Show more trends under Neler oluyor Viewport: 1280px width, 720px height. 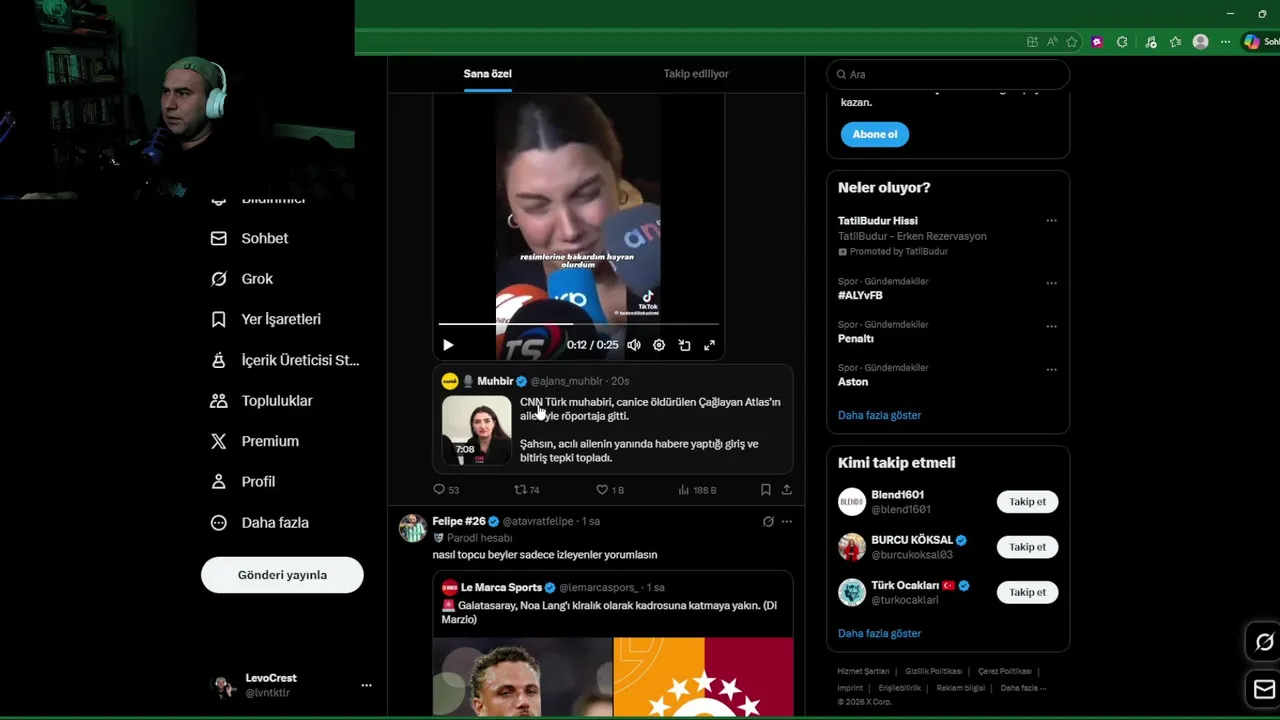coord(879,415)
